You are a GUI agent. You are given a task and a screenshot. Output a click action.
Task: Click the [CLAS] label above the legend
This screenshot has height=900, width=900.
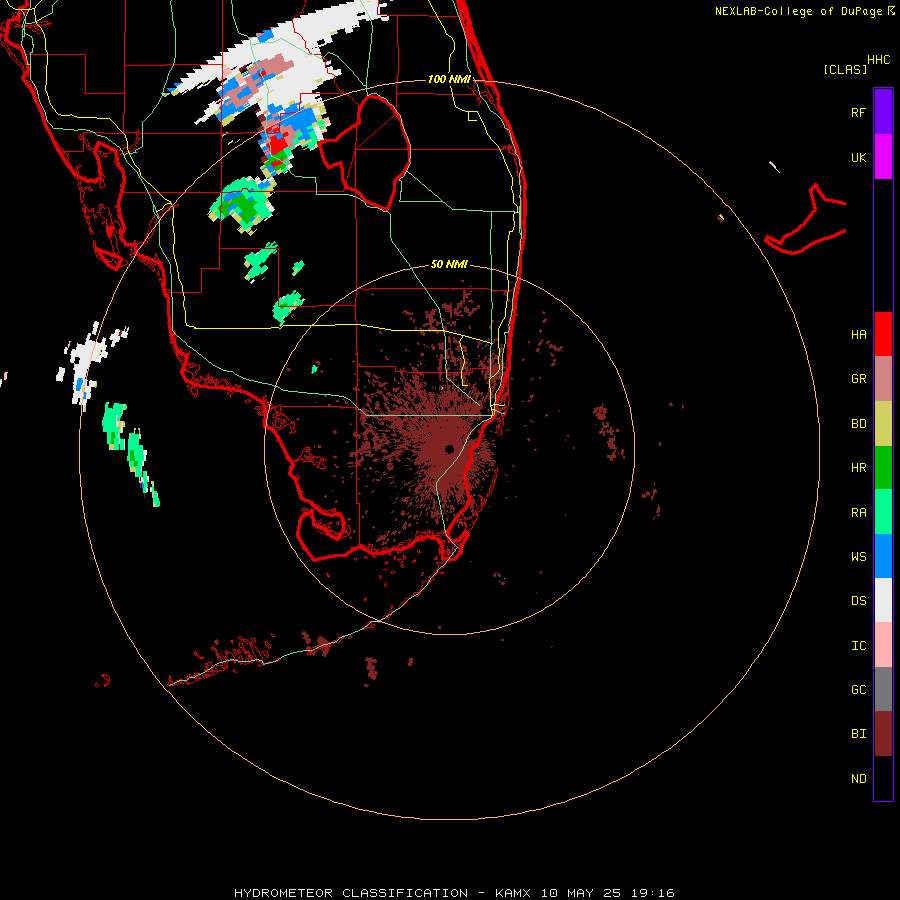(845, 69)
